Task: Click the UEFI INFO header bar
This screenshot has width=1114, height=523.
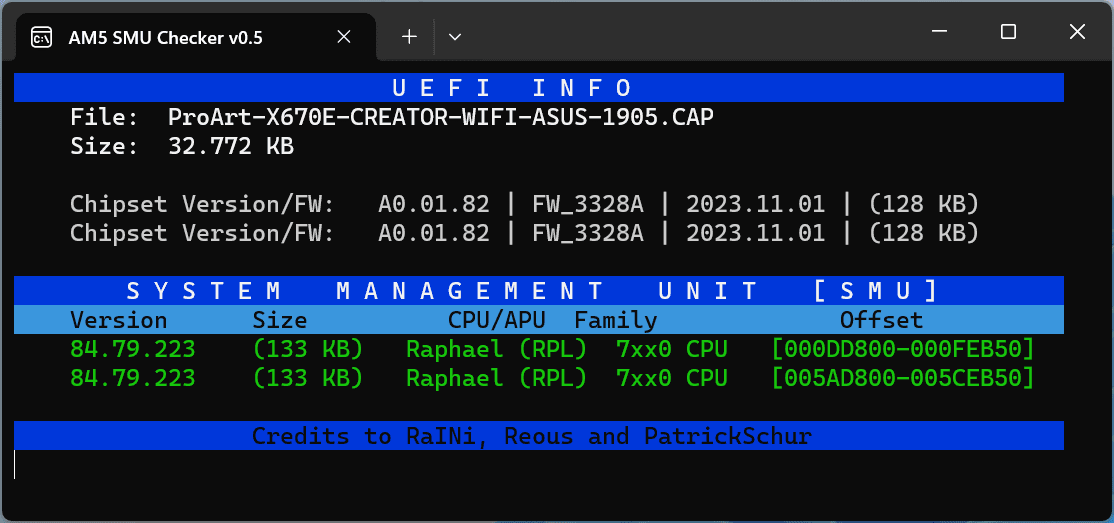Action: click(x=539, y=88)
